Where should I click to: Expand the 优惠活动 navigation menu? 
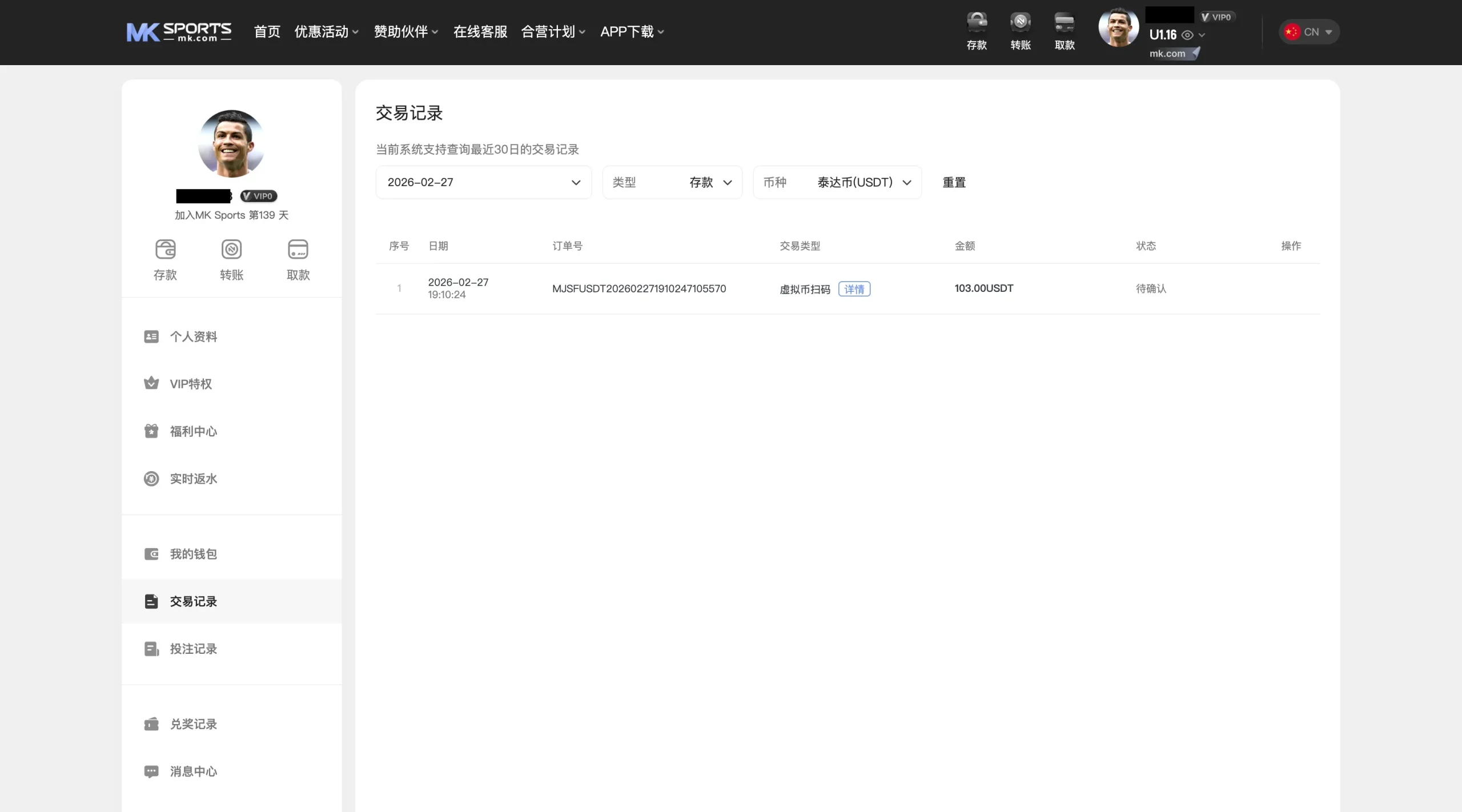click(326, 32)
